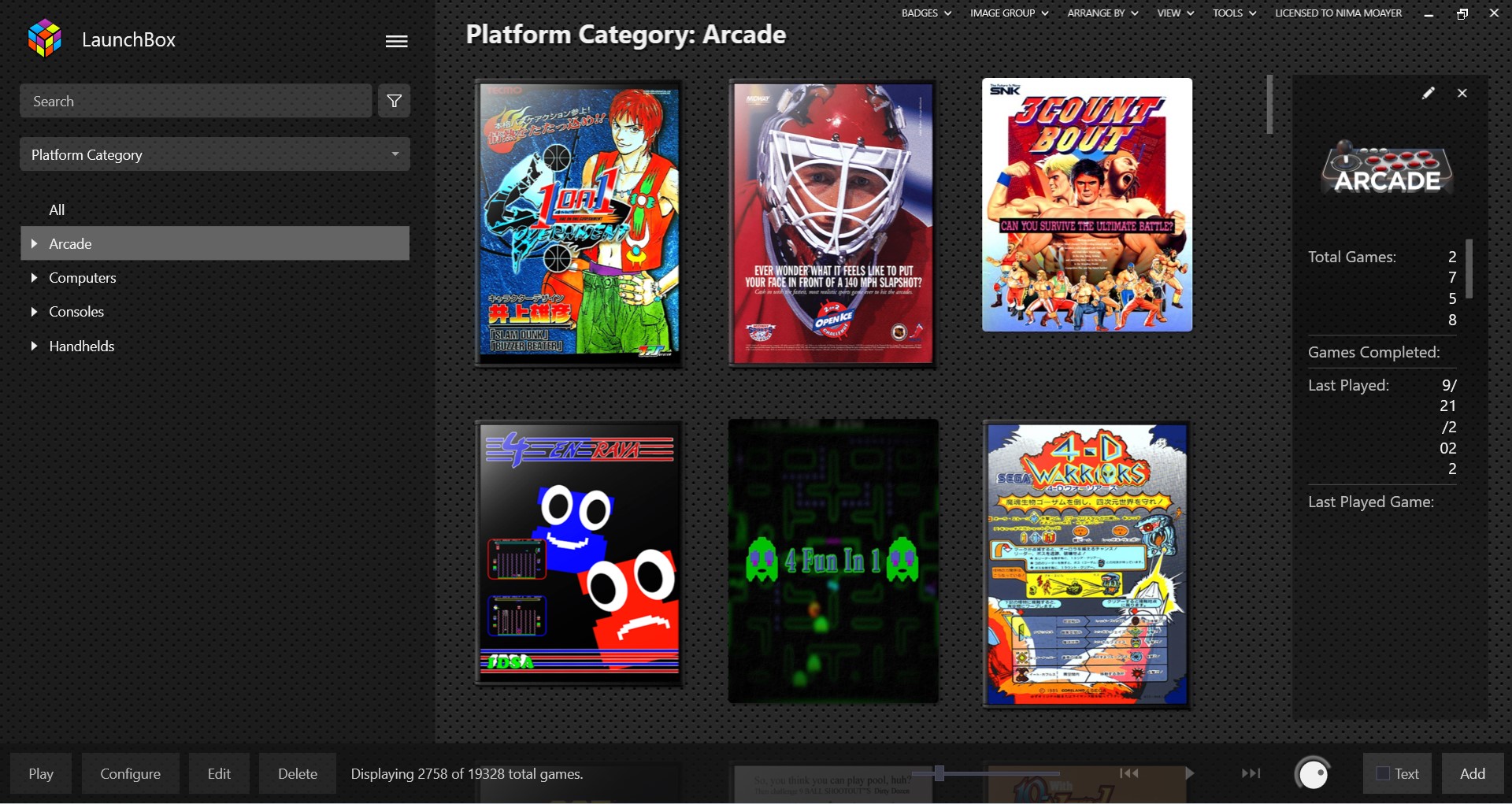Click the Games Completed label

pyautogui.click(x=1374, y=352)
